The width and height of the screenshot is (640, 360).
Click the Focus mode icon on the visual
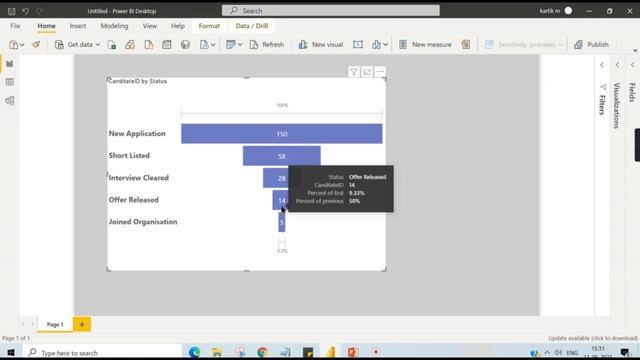tap(367, 72)
